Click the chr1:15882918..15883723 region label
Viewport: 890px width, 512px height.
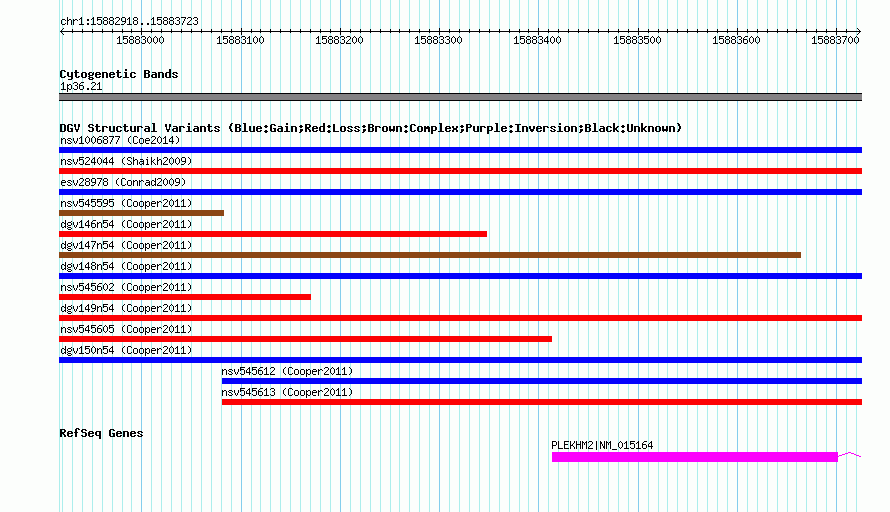coord(129,22)
